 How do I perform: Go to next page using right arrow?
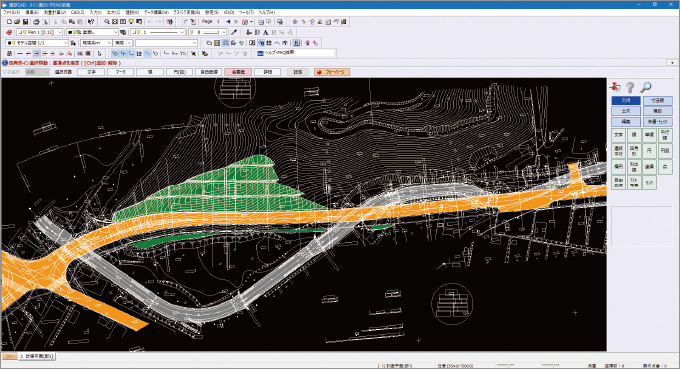click(236, 22)
